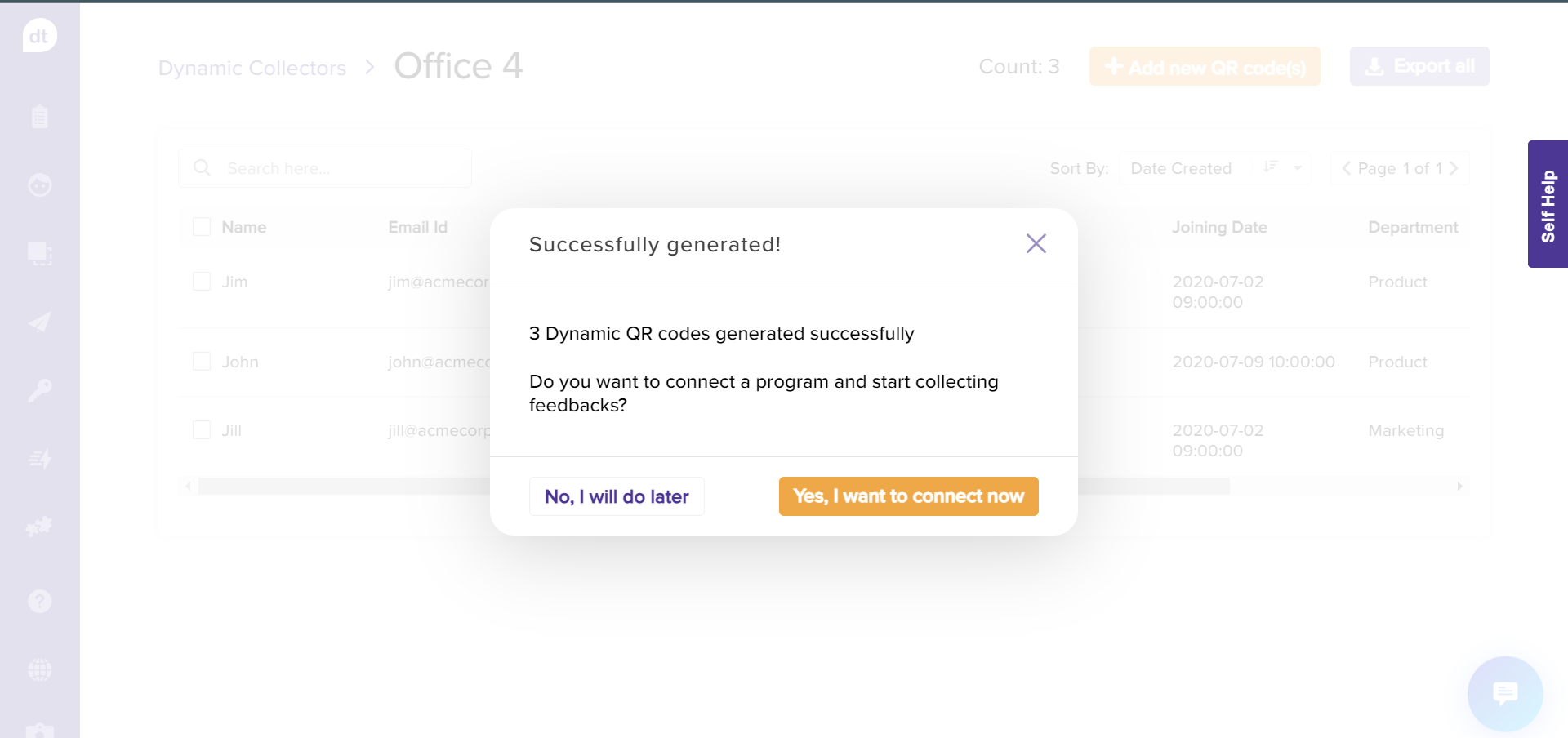
Task: Open the question mark help icon
Action: [39, 602]
